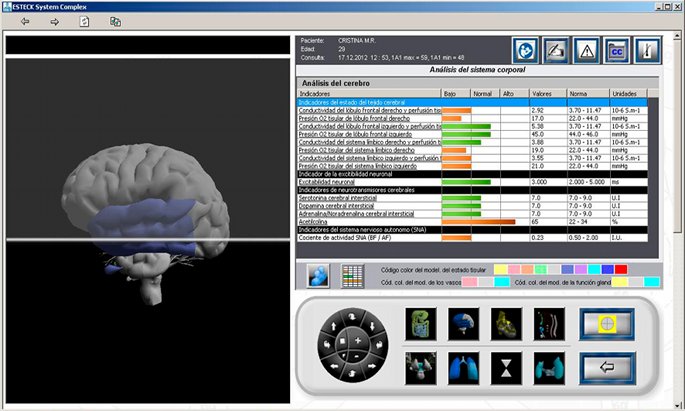
Task: Click the warning triangle icon above the analysis
Action: [x=586, y=50]
